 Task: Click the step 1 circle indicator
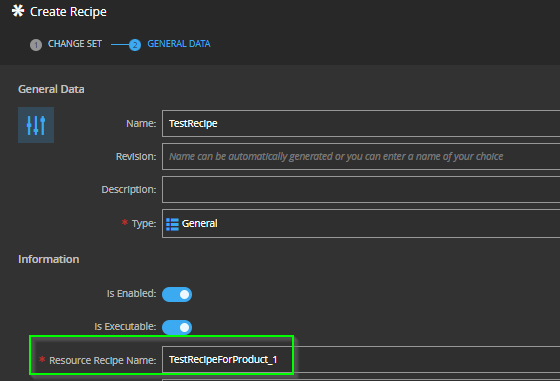36,45
